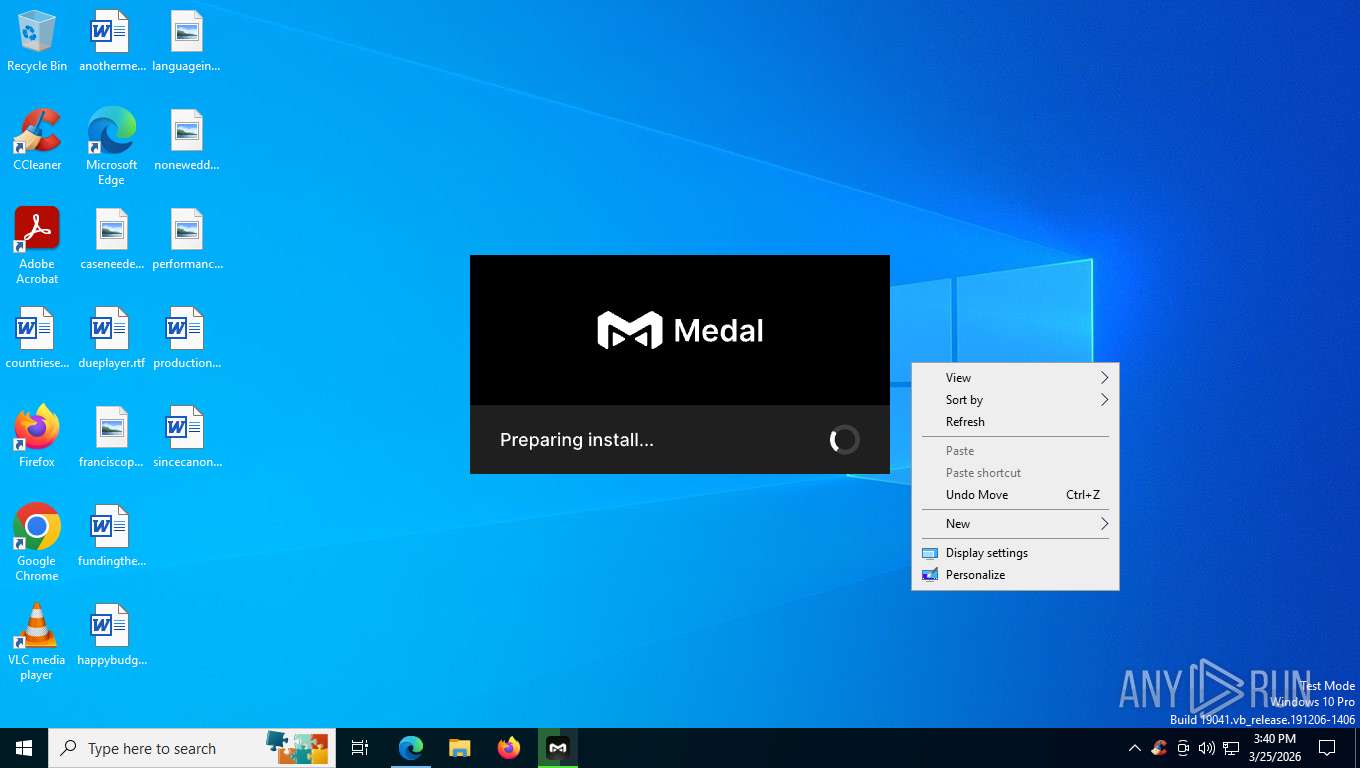
Task: Select the countriese... Word document icon
Action: pos(37,338)
